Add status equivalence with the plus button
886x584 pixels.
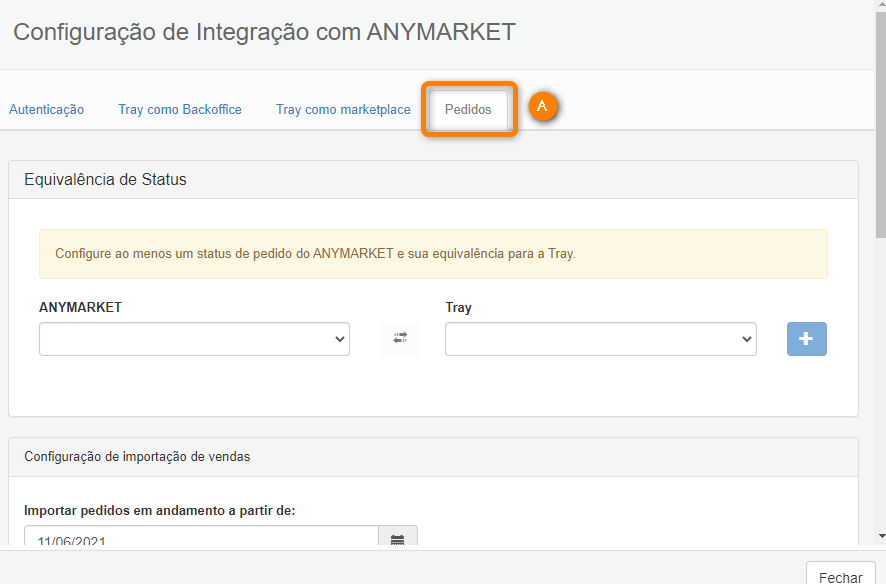(806, 339)
